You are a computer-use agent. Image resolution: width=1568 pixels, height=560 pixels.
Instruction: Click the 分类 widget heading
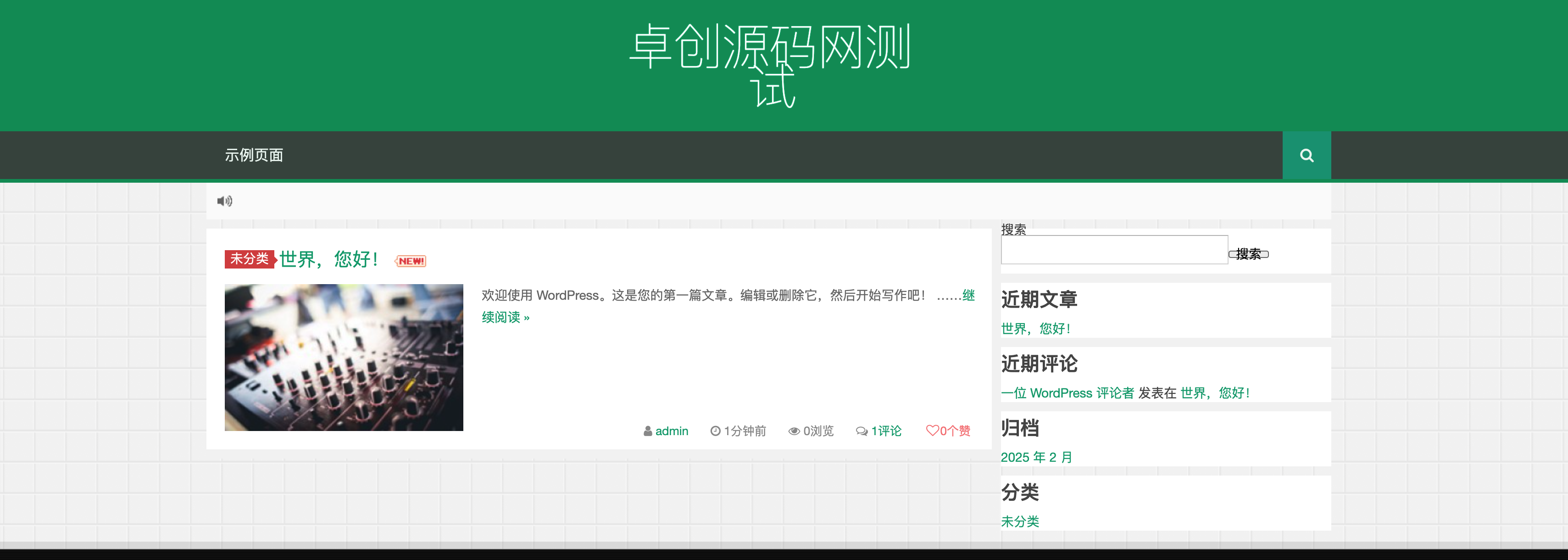click(x=1020, y=492)
